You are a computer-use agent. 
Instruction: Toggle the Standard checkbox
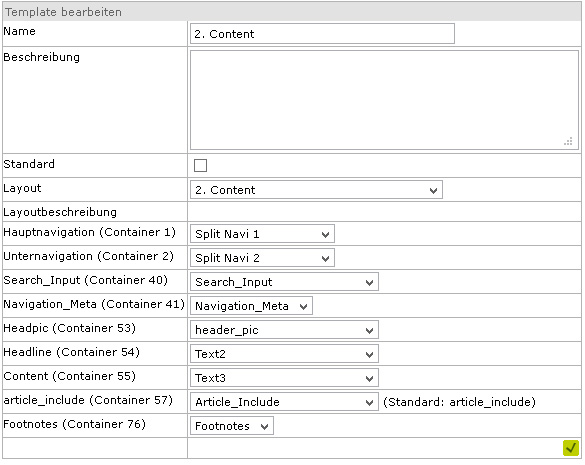pyautogui.click(x=200, y=165)
